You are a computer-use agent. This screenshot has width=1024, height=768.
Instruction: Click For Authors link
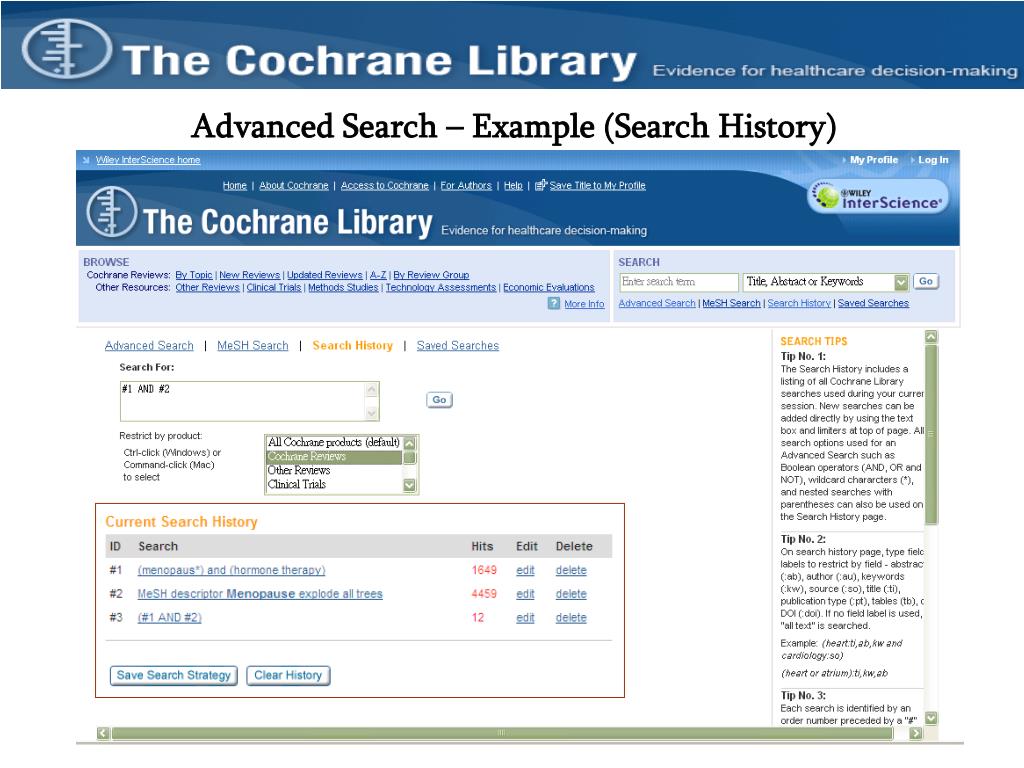click(466, 185)
